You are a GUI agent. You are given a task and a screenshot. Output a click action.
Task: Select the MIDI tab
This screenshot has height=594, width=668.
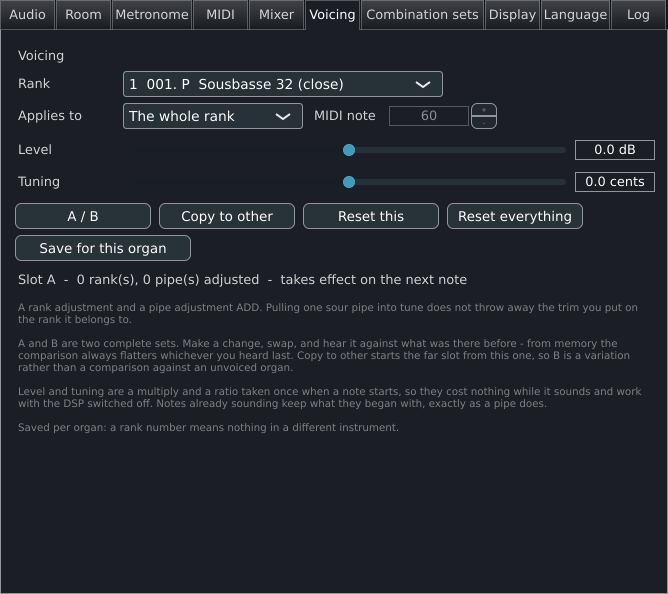[220, 15]
